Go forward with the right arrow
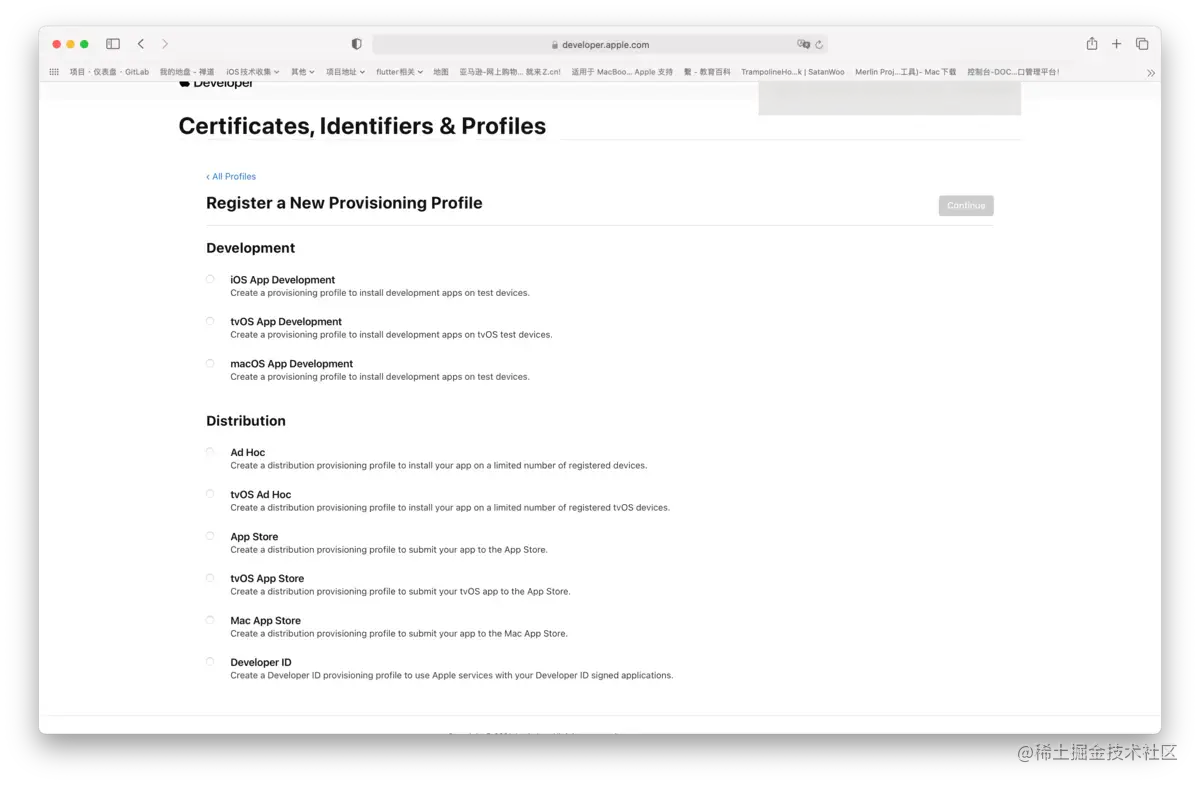 [165, 44]
